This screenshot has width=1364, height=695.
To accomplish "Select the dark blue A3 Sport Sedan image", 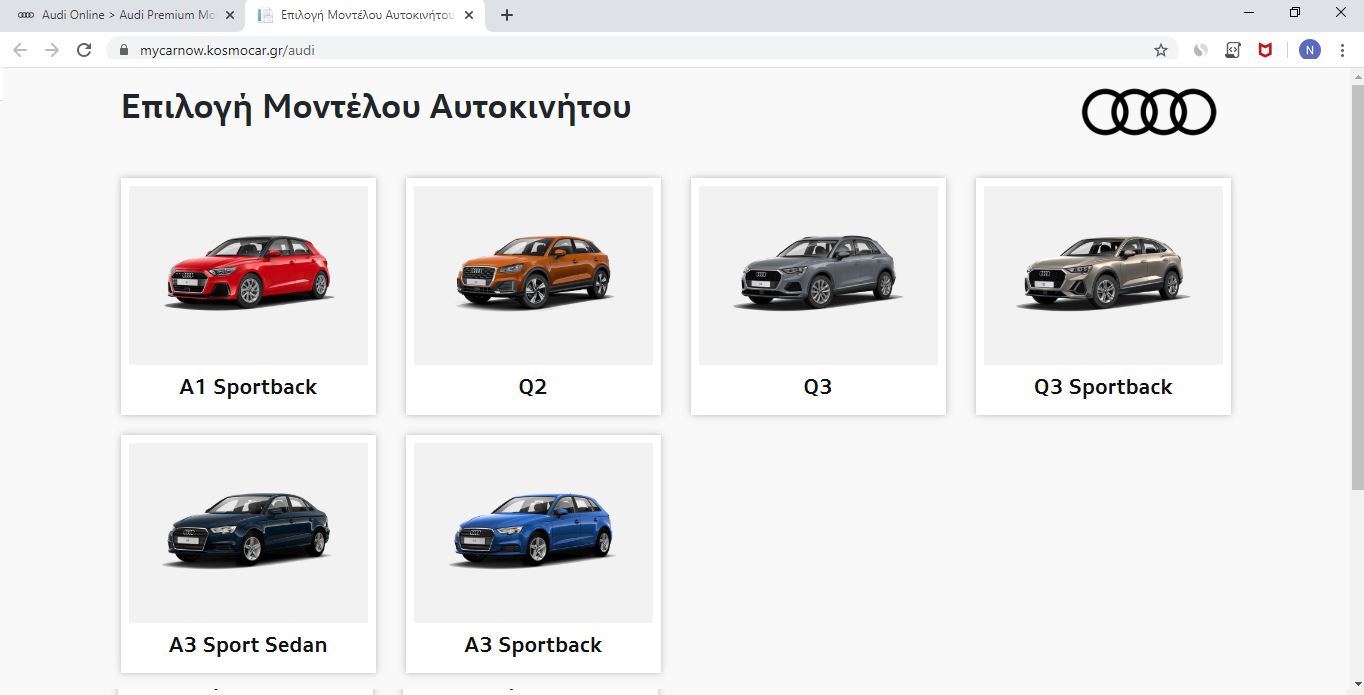I will click(248, 530).
